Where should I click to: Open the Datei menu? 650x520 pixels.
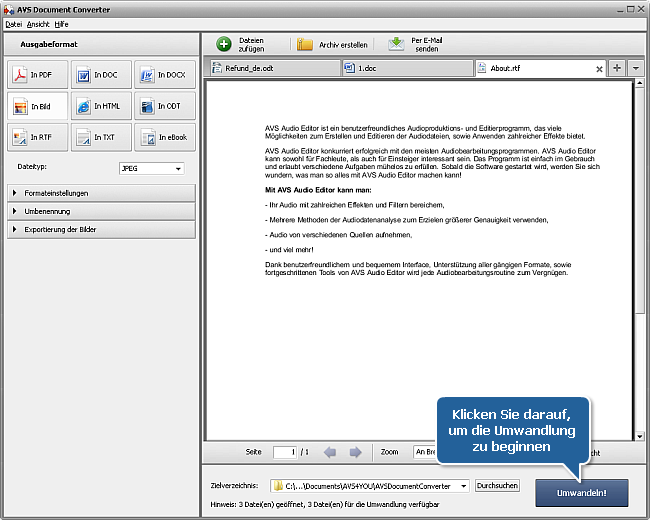[13, 24]
